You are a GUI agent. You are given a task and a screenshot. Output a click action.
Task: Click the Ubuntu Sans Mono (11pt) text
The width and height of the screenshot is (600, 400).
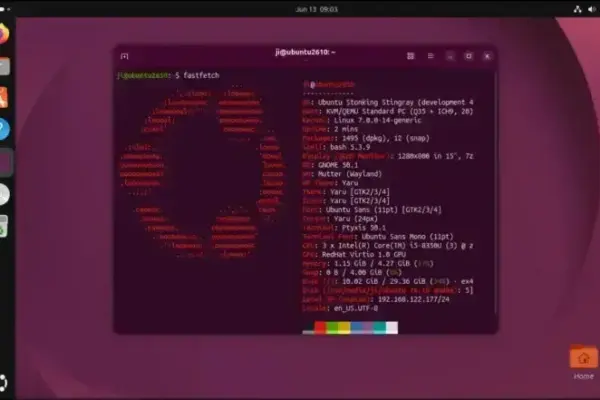[x=407, y=237]
